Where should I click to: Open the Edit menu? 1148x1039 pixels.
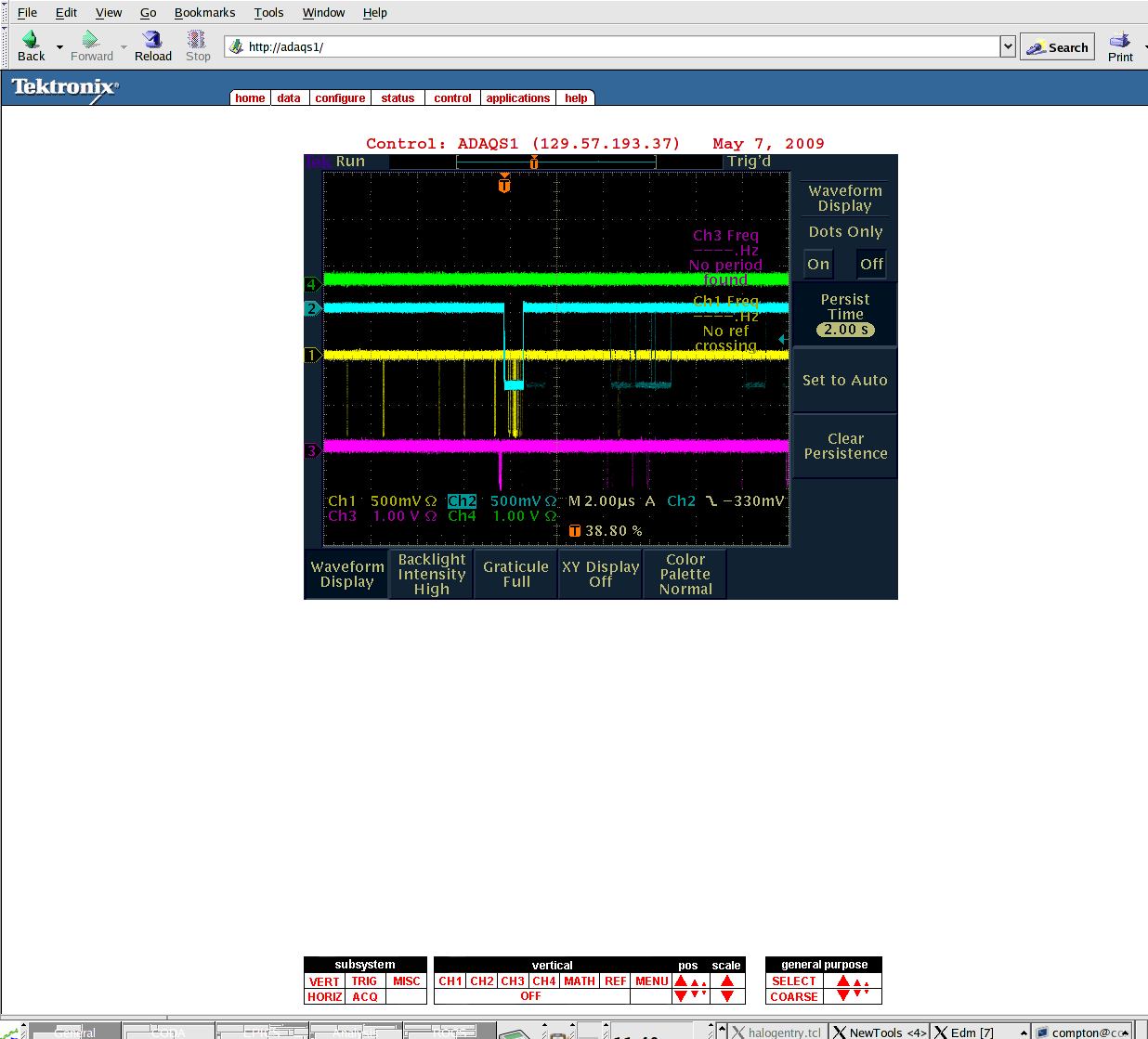(66, 12)
